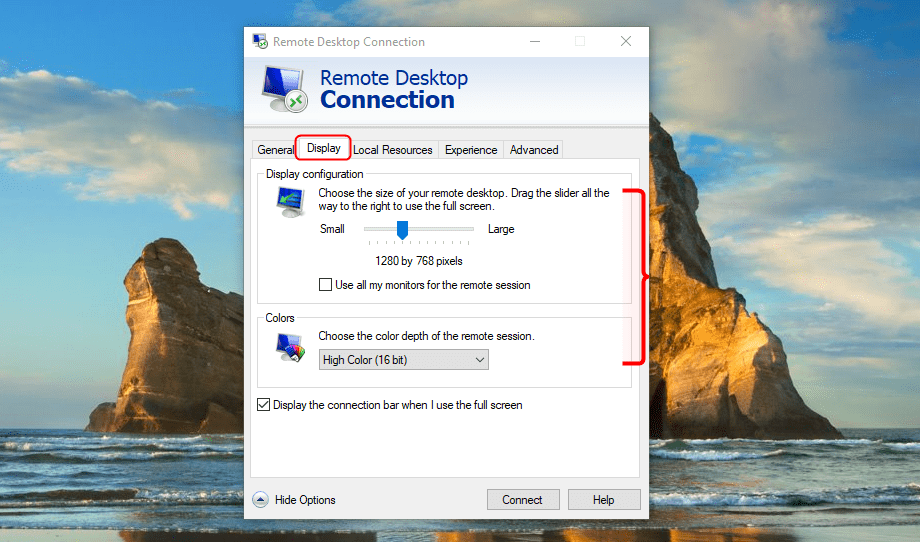Viewport: 920px width, 542px height.
Task: Click the Choose the color depth text
Action: coord(427,336)
